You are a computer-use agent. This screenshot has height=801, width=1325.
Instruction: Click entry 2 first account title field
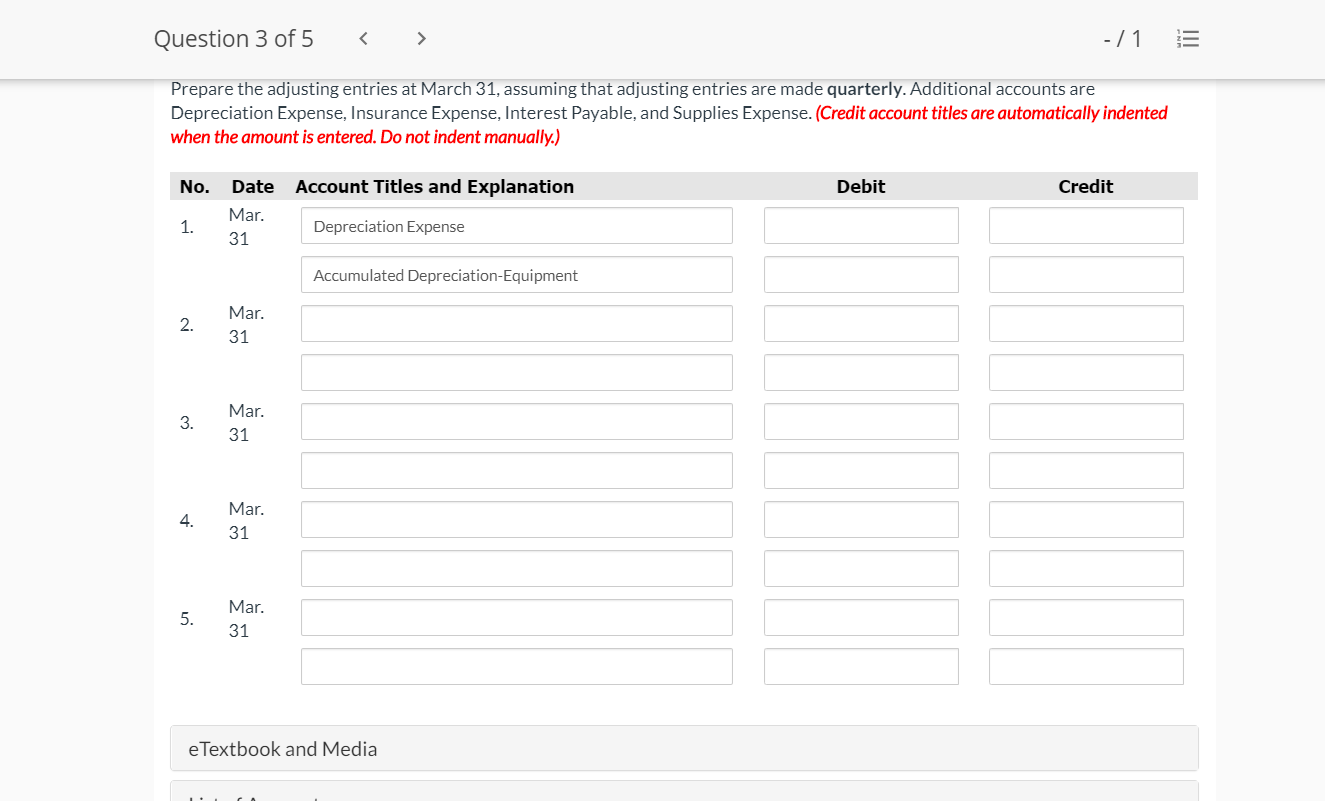coord(517,324)
